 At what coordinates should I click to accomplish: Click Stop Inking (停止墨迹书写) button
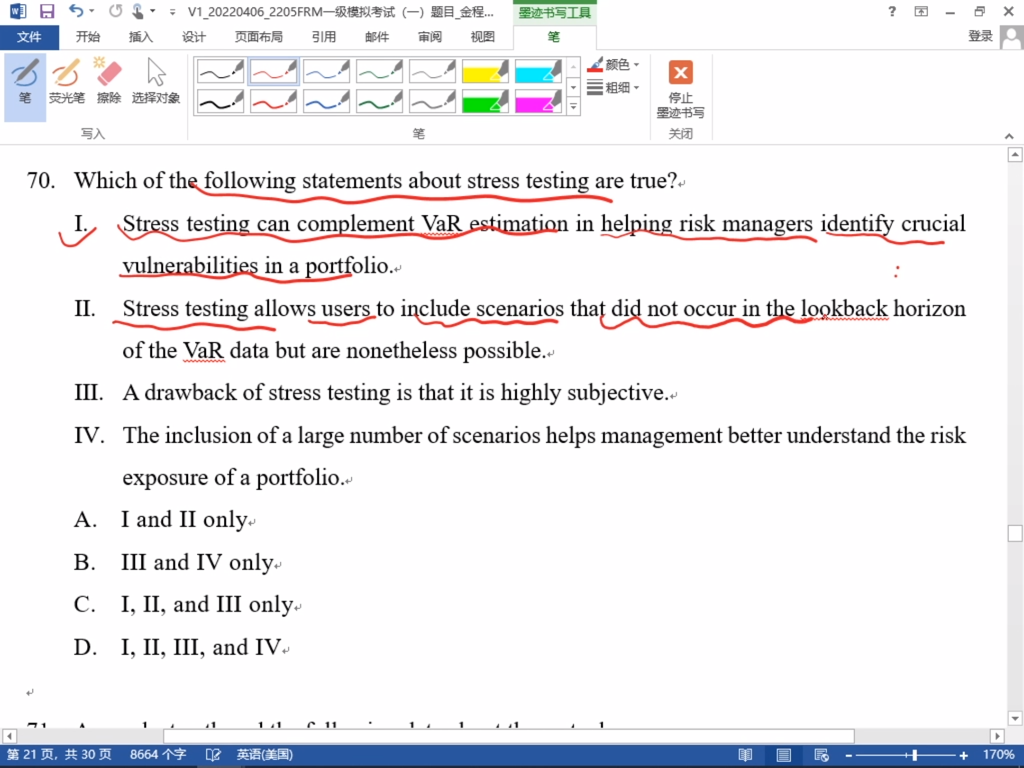[680, 87]
